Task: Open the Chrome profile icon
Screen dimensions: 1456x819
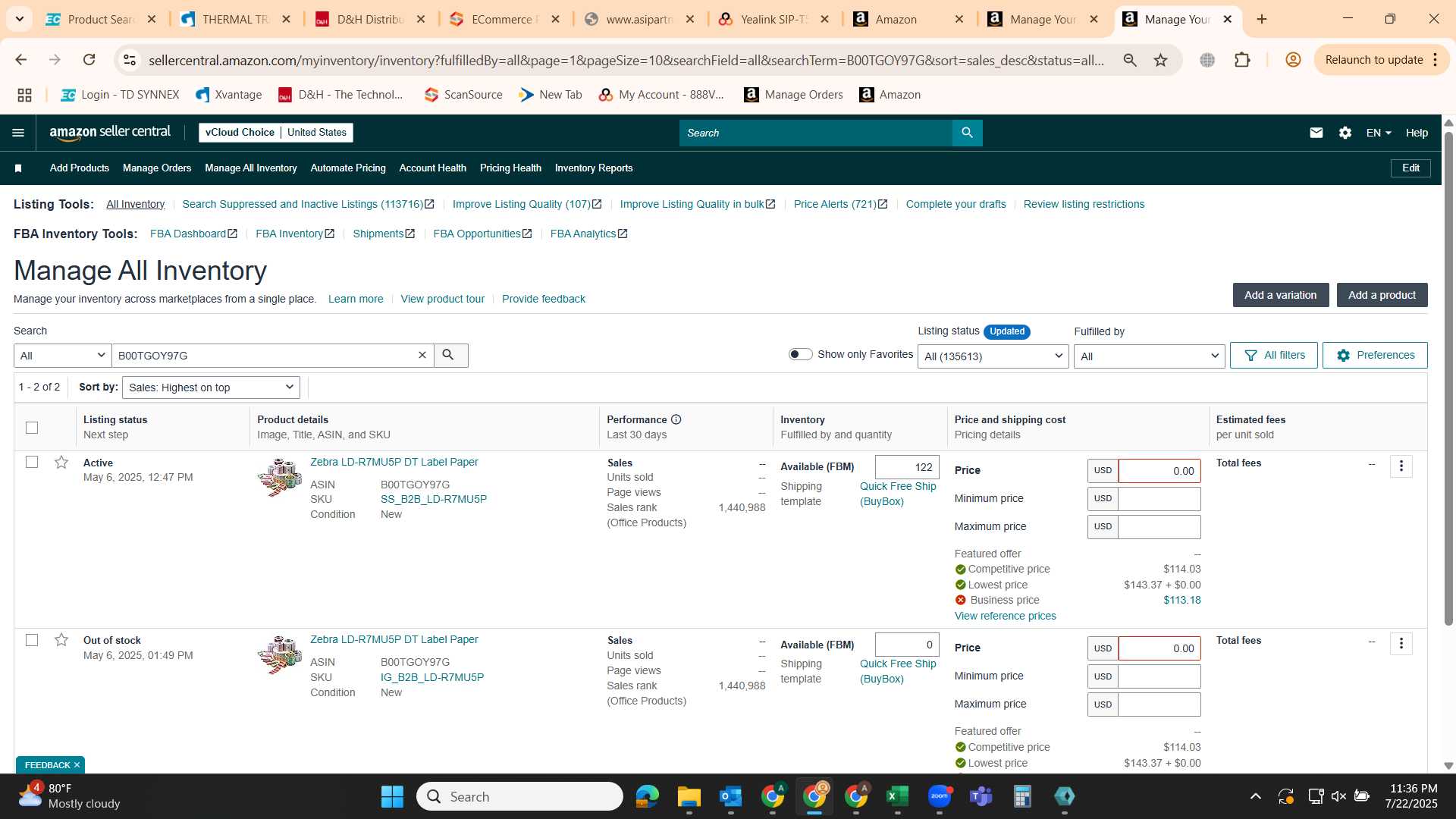Action: tap(1293, 60)
